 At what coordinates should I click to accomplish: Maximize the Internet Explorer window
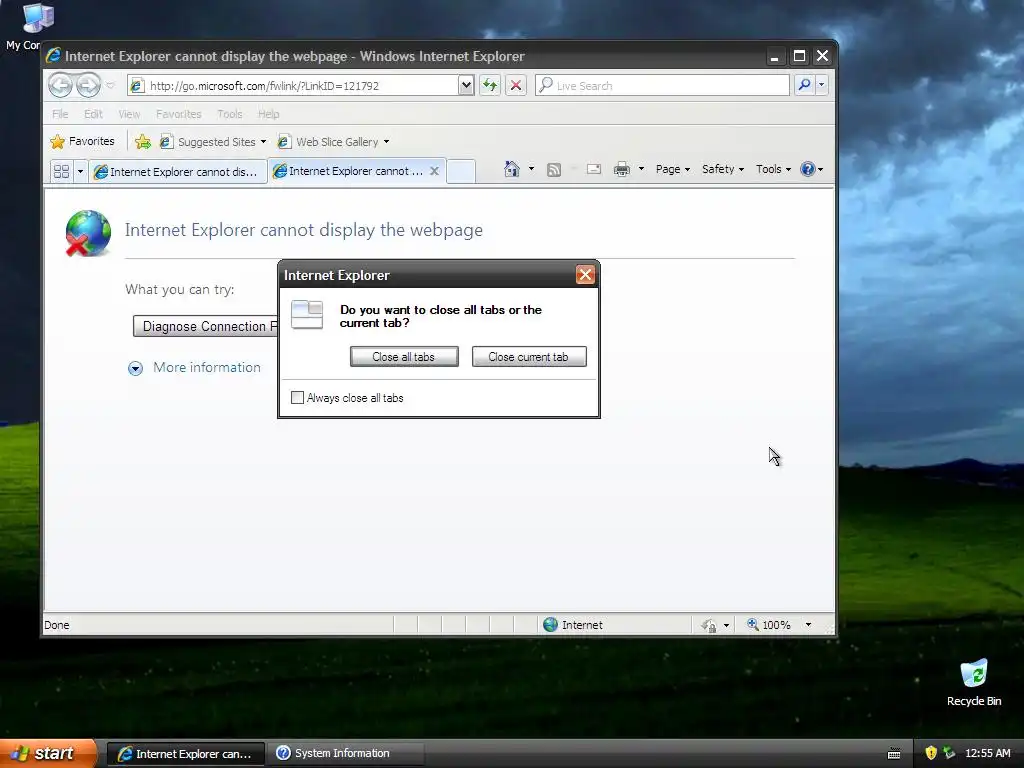pos(799,56)
